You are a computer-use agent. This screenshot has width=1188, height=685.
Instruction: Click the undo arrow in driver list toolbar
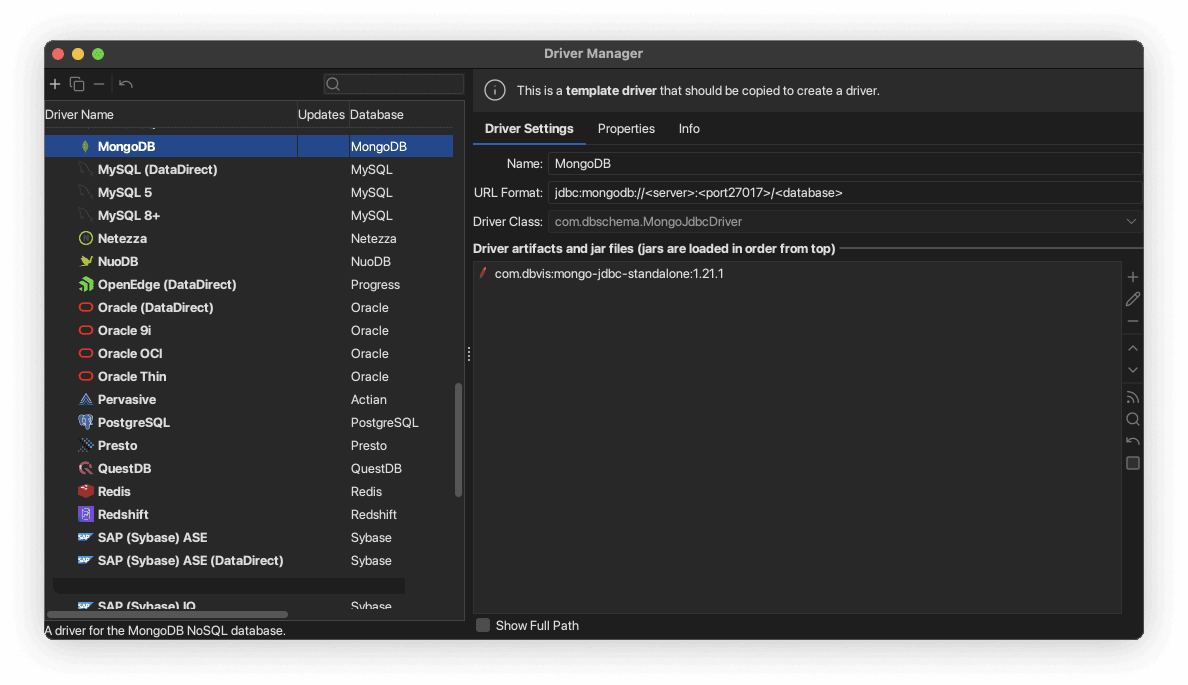click(125, 84)
